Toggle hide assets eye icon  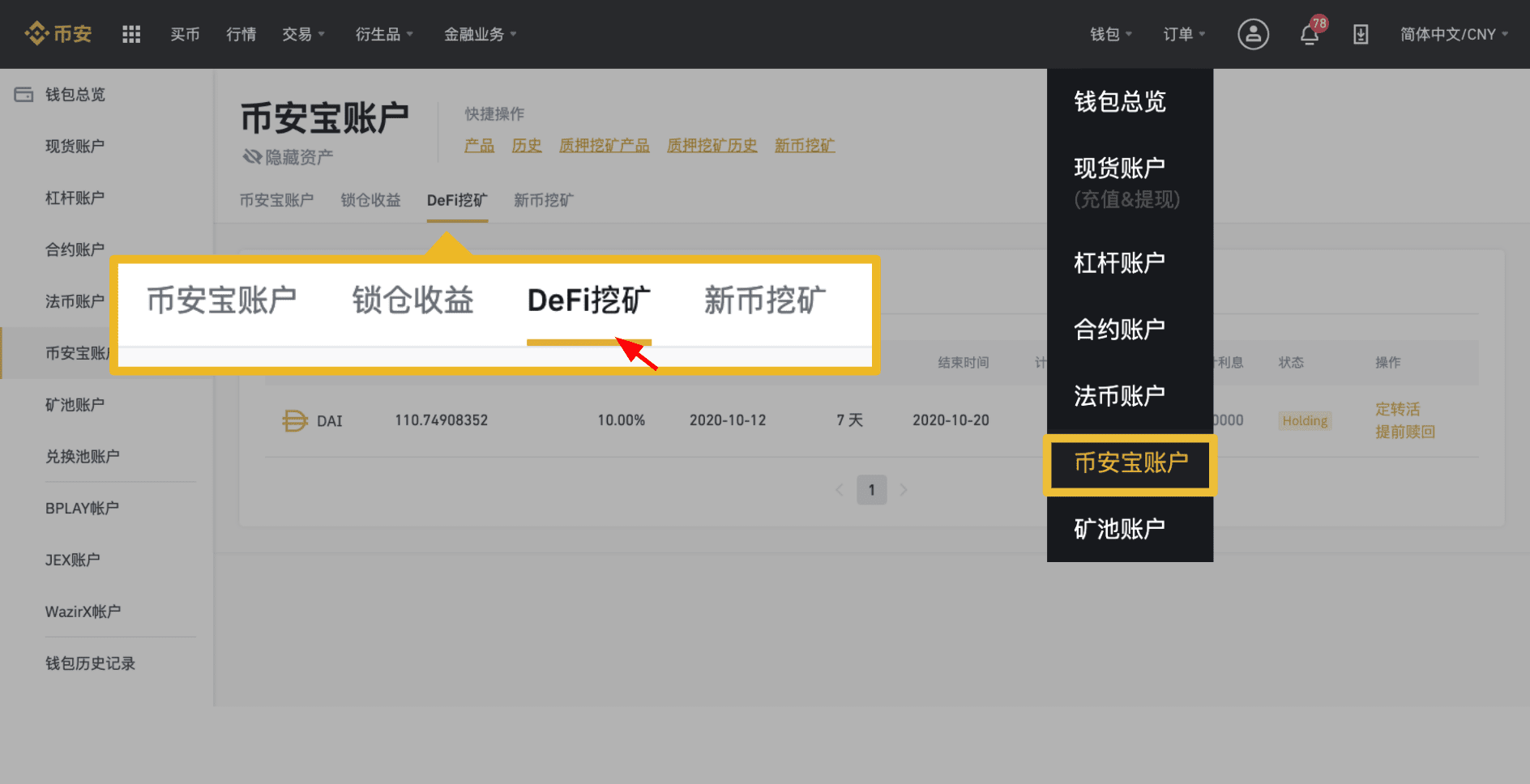(252, 156)
